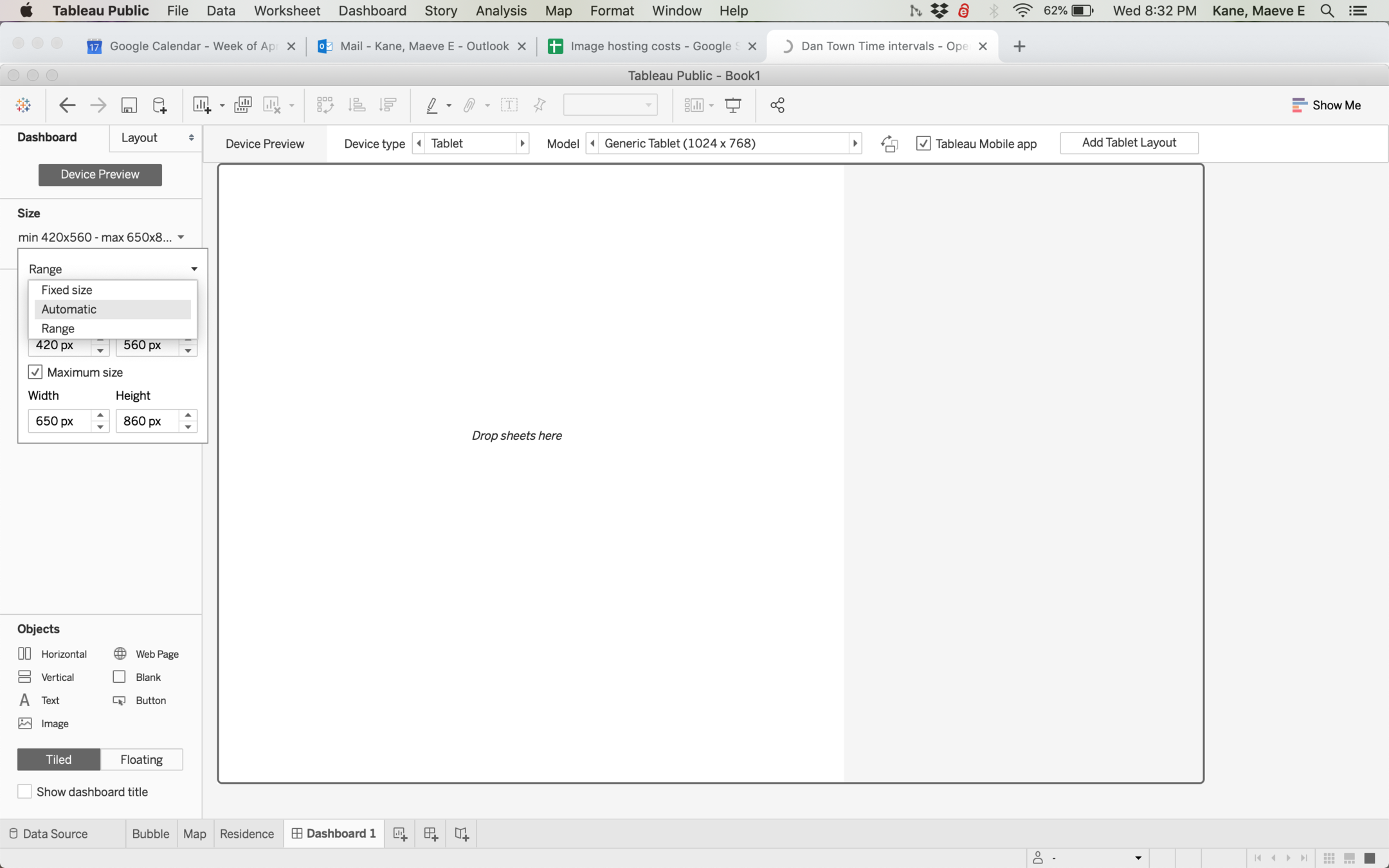Click the Add new data source icon
This screenshot has width=1389, height=868.
pyautogui.click(x=159, y=105)
